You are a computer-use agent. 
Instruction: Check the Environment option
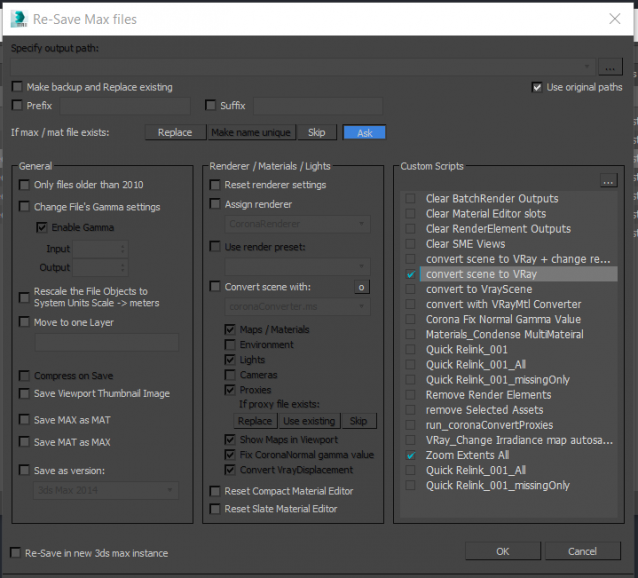point(230,345)
